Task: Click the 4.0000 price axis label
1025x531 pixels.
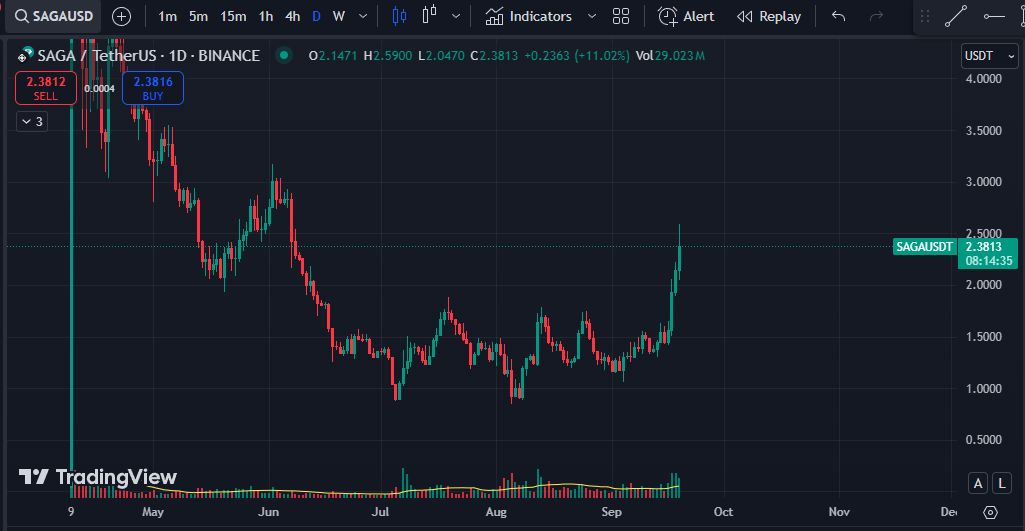Action: tap(984, 78)
